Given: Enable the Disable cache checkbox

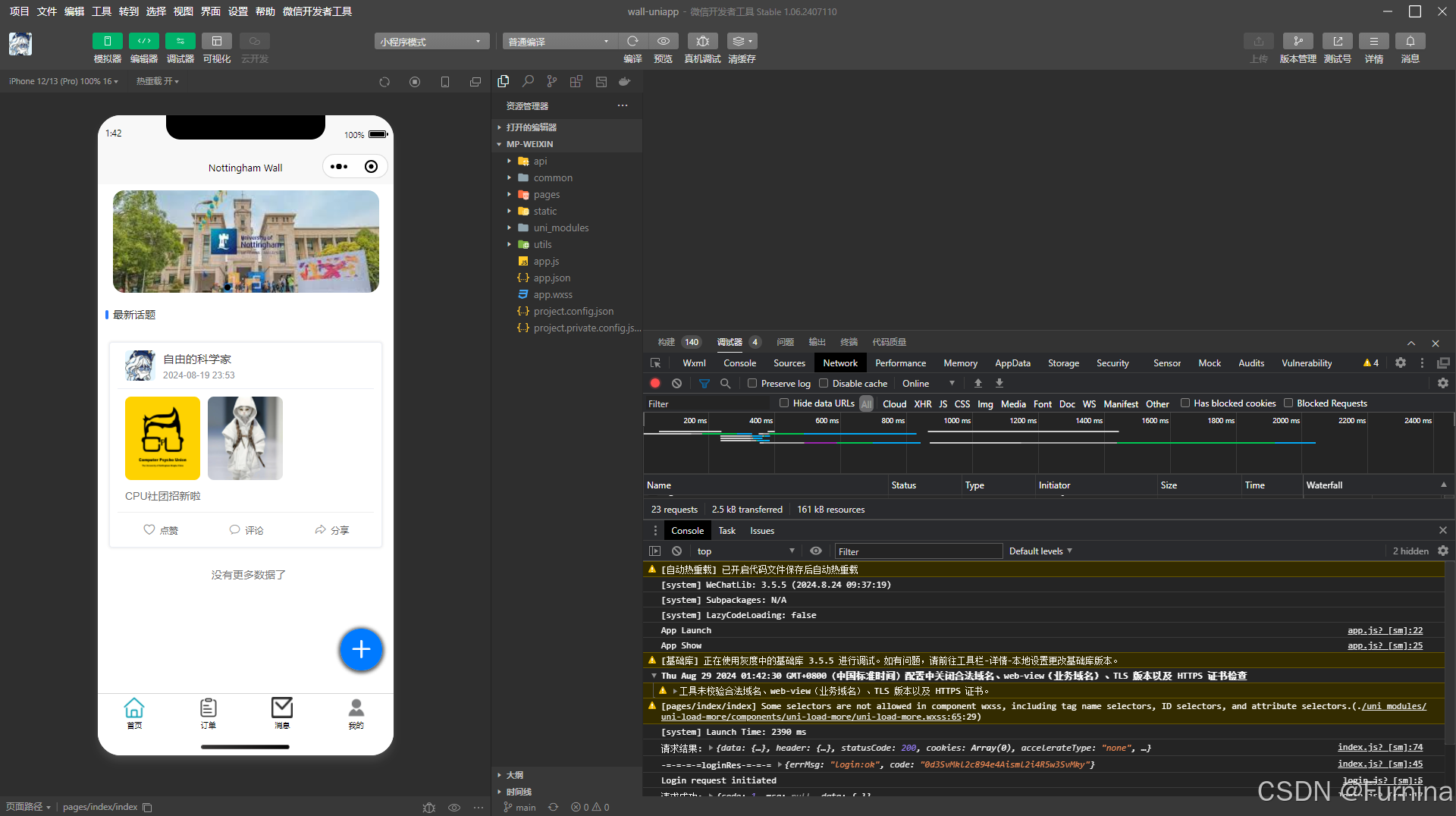Looking at the screenshot, I should (x=824, y=383).
